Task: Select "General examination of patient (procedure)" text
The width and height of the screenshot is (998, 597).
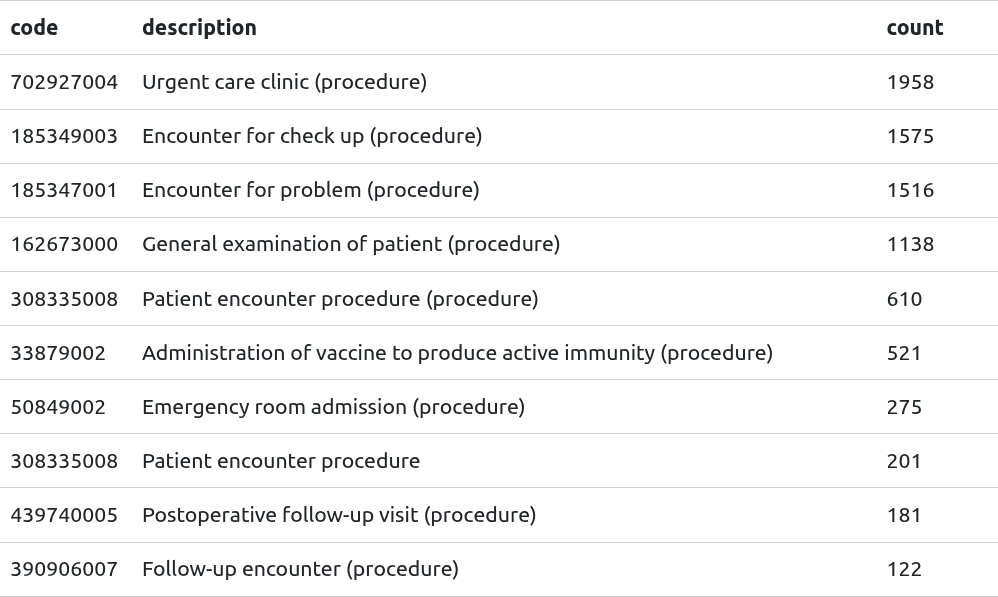Action: [351, 244]
